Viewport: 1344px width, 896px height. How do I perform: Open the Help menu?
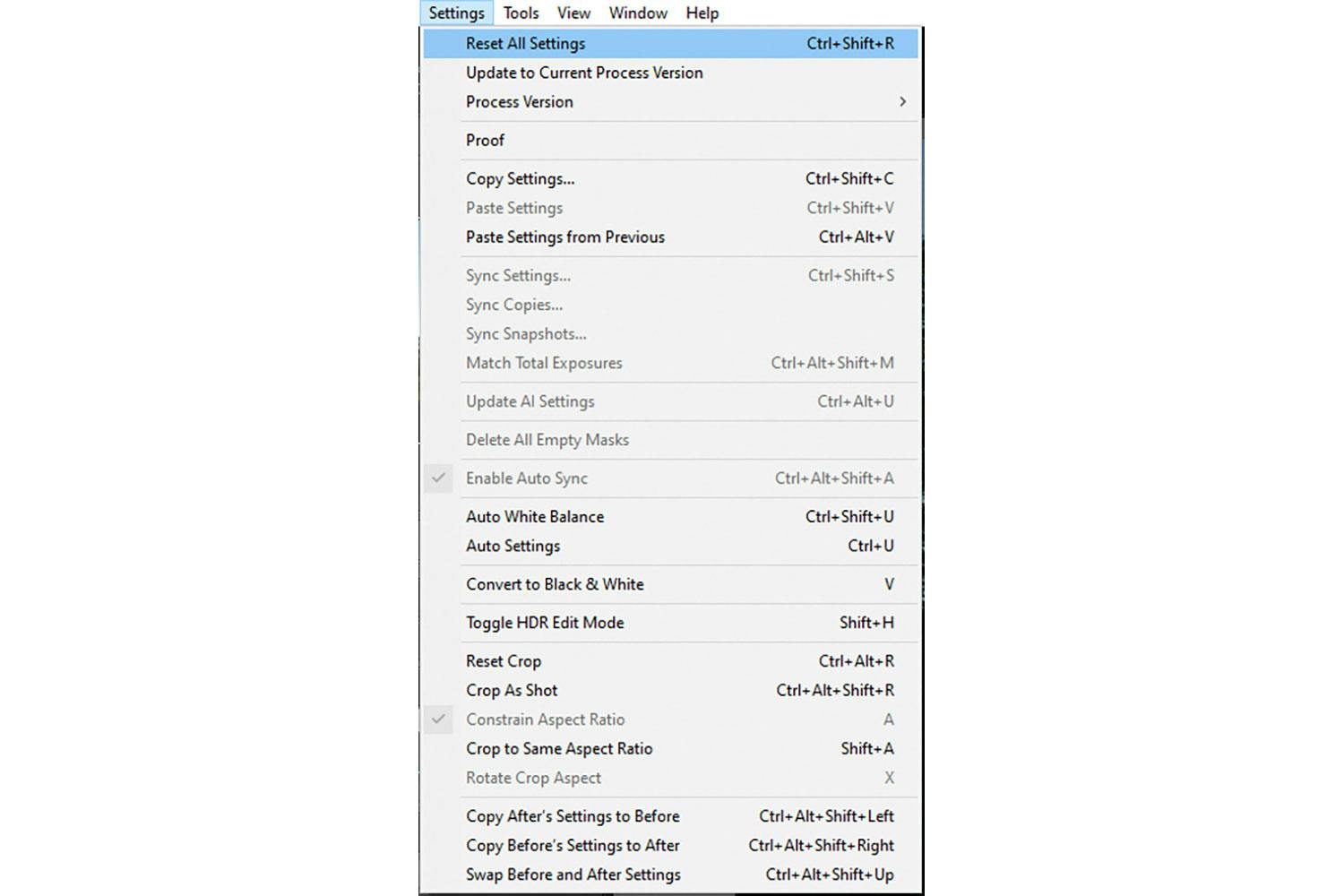pos(702,13)
